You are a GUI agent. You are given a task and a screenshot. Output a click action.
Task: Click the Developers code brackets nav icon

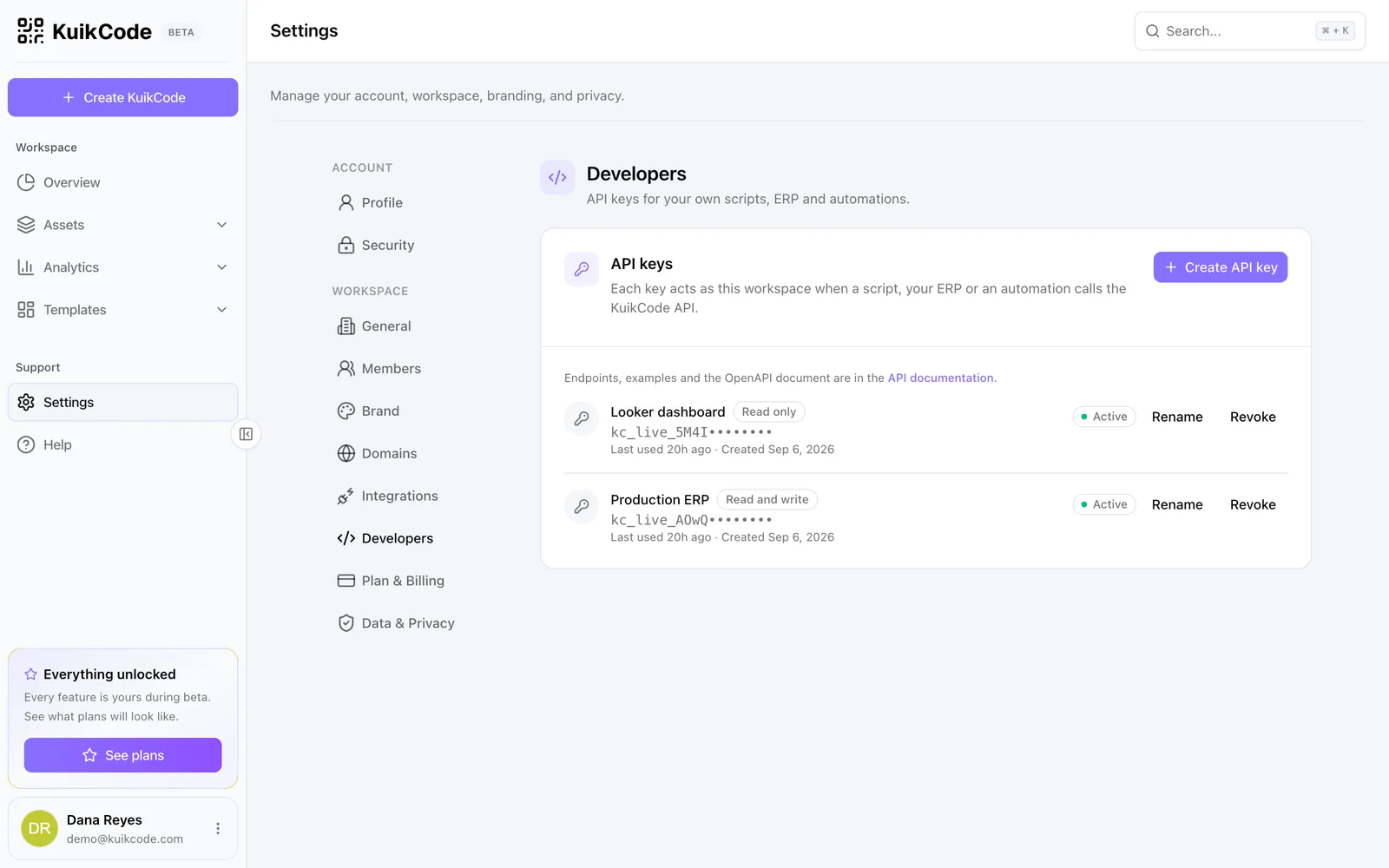(346, 538)
